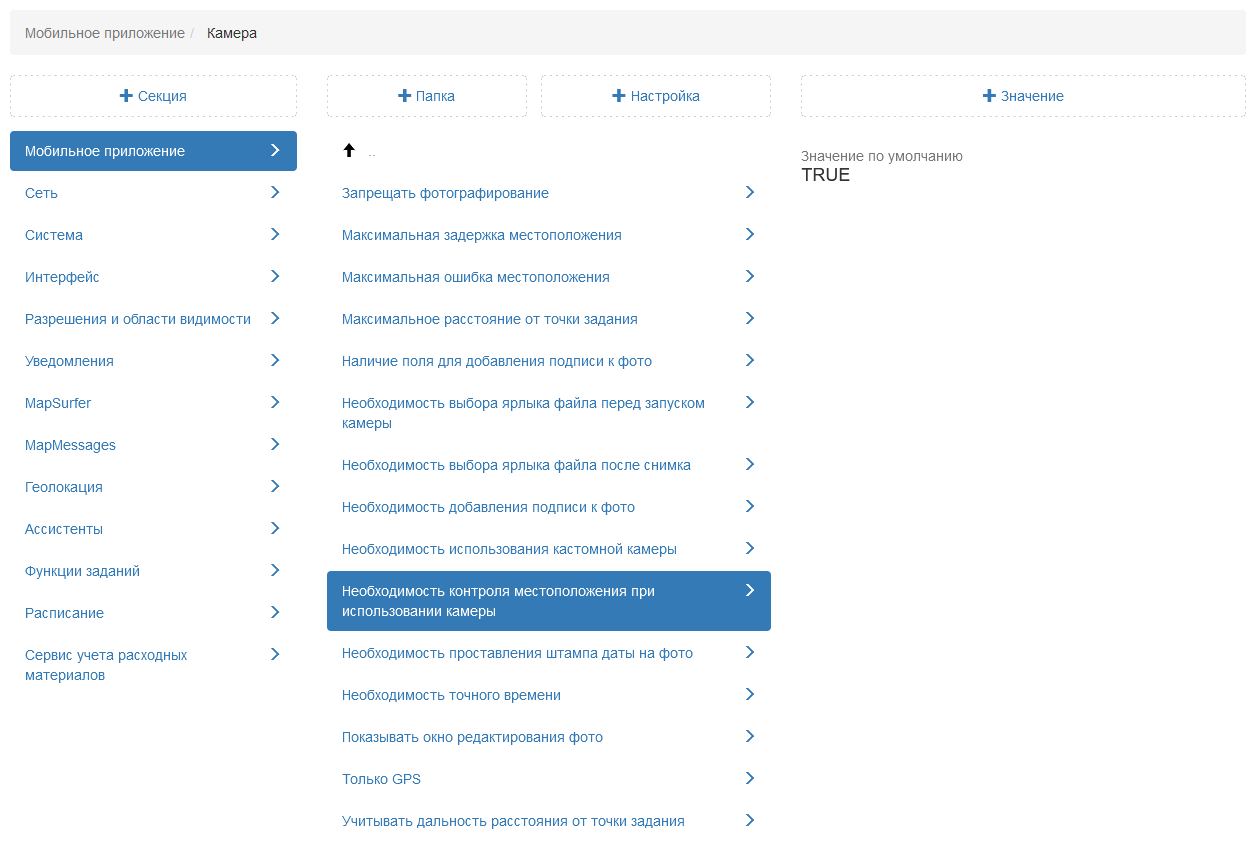Viewport: 1256px width, 861px height.
Task: Select Необходимость точного времени setting
Action: (x=549, y=695)
